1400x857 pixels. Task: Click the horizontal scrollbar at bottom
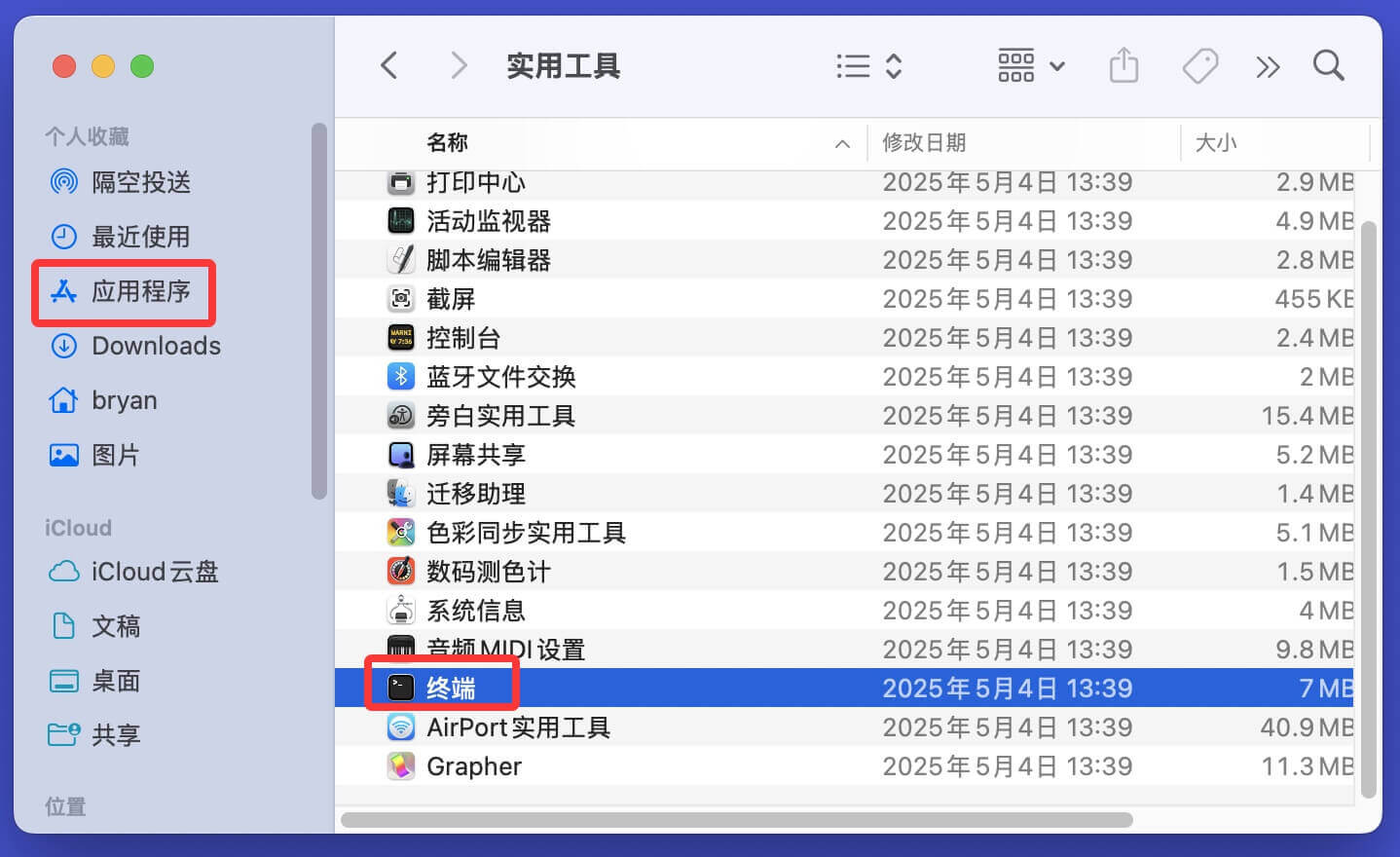click(x=736, y=820)
